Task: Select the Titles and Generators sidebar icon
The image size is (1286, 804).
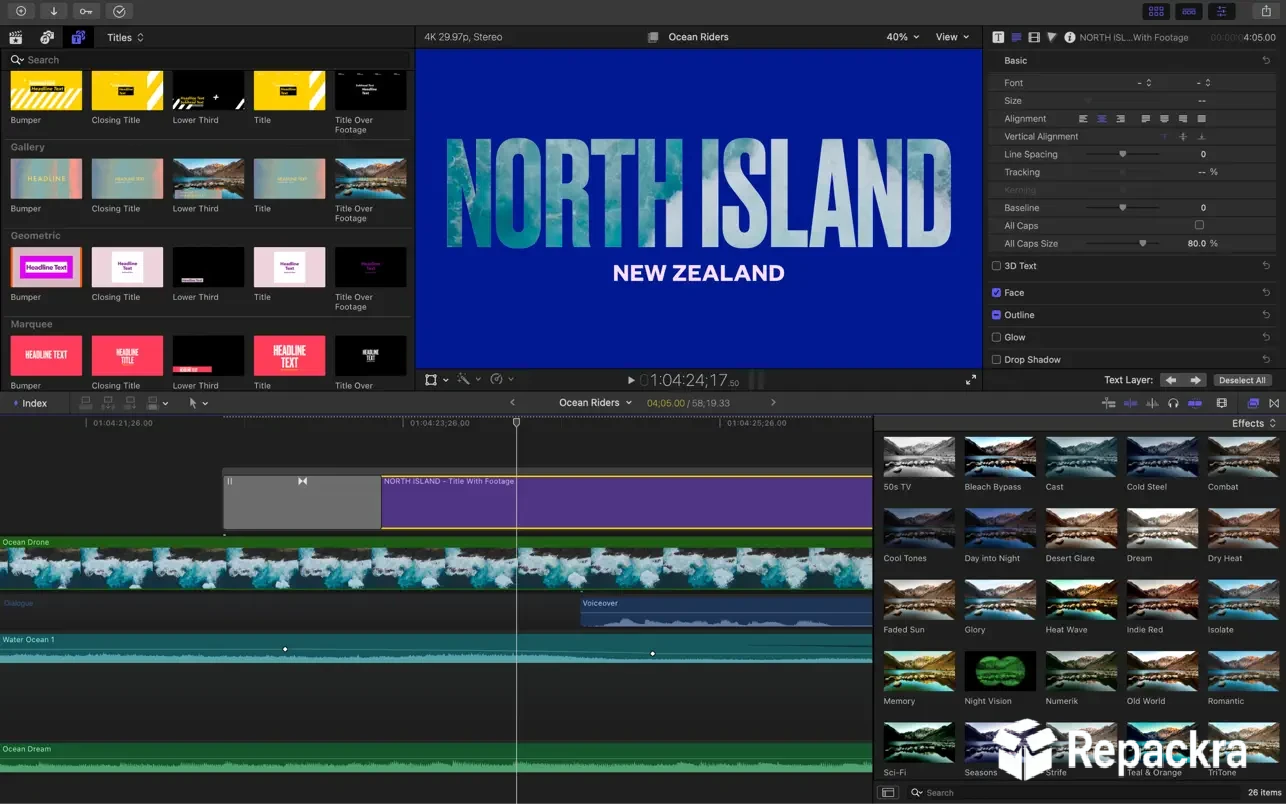Action: pyautogui.click(x=78, y=37)
